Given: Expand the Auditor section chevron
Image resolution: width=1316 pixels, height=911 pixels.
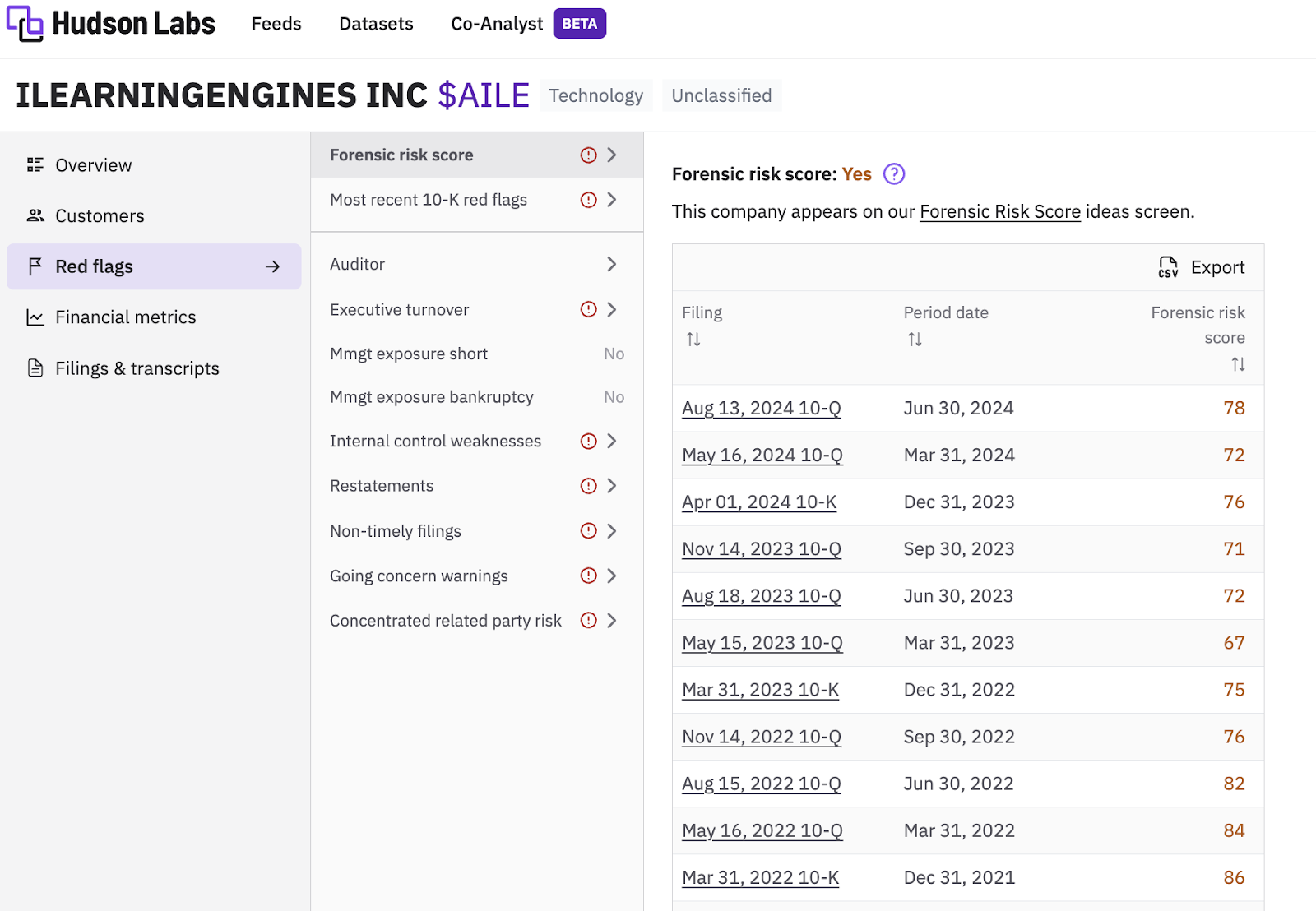Looking at the screenshot, I should [611, 264].
